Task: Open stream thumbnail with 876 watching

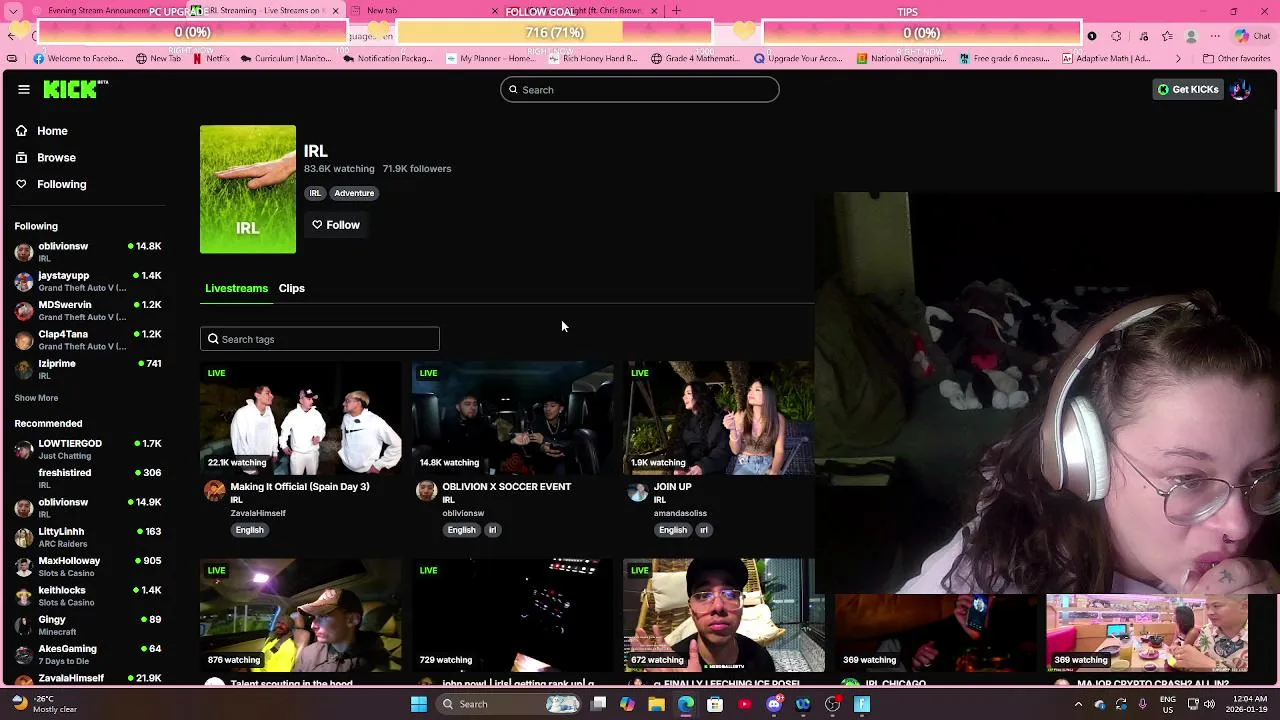Action: tap(301, 615)
